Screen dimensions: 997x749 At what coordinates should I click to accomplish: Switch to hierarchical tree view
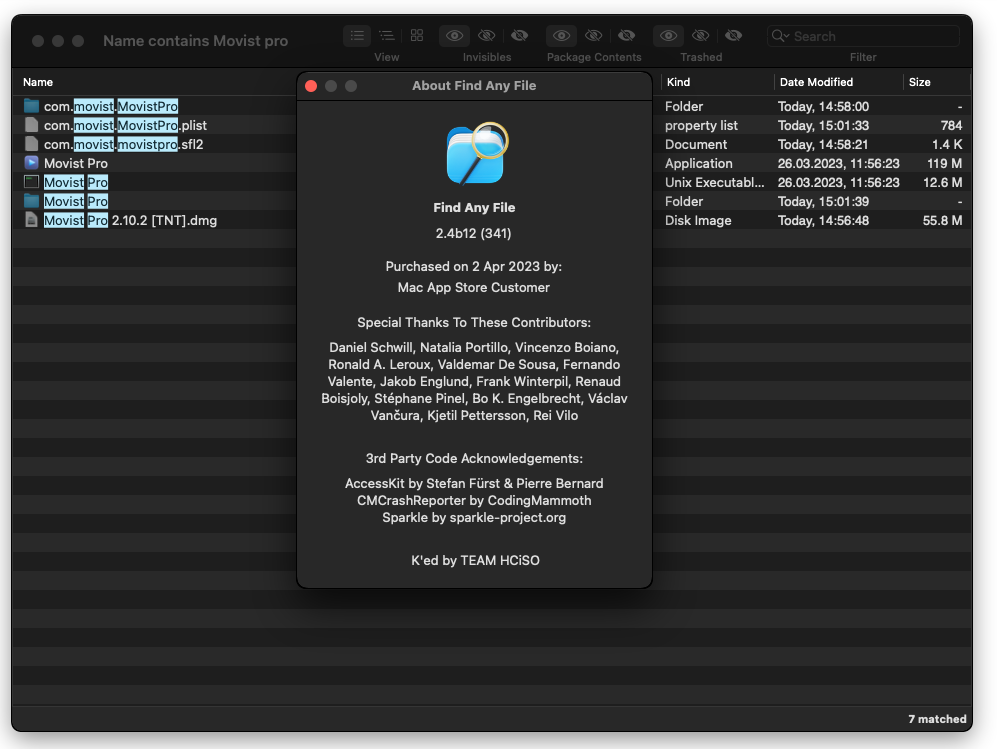pyautogui.click(x=386, y=36)
